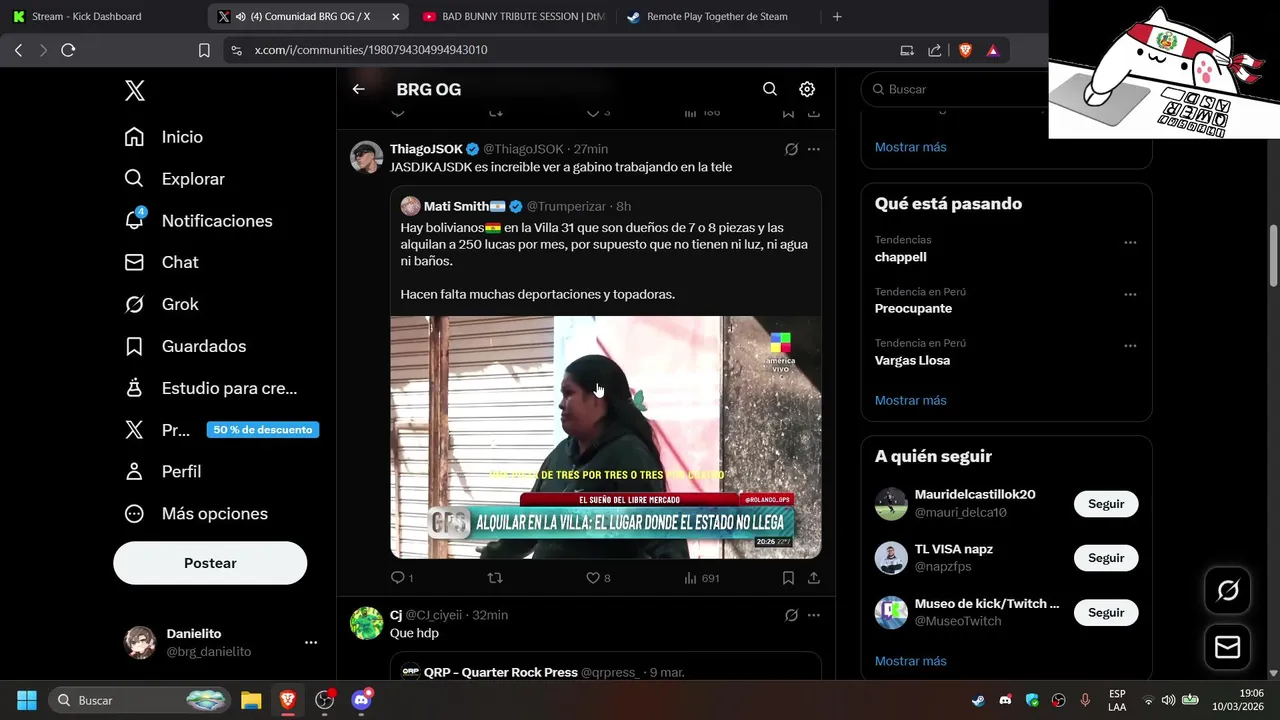Screen dimensions: 1280x720
Task: Click the Postear button
Action: (x=210, y=563)
